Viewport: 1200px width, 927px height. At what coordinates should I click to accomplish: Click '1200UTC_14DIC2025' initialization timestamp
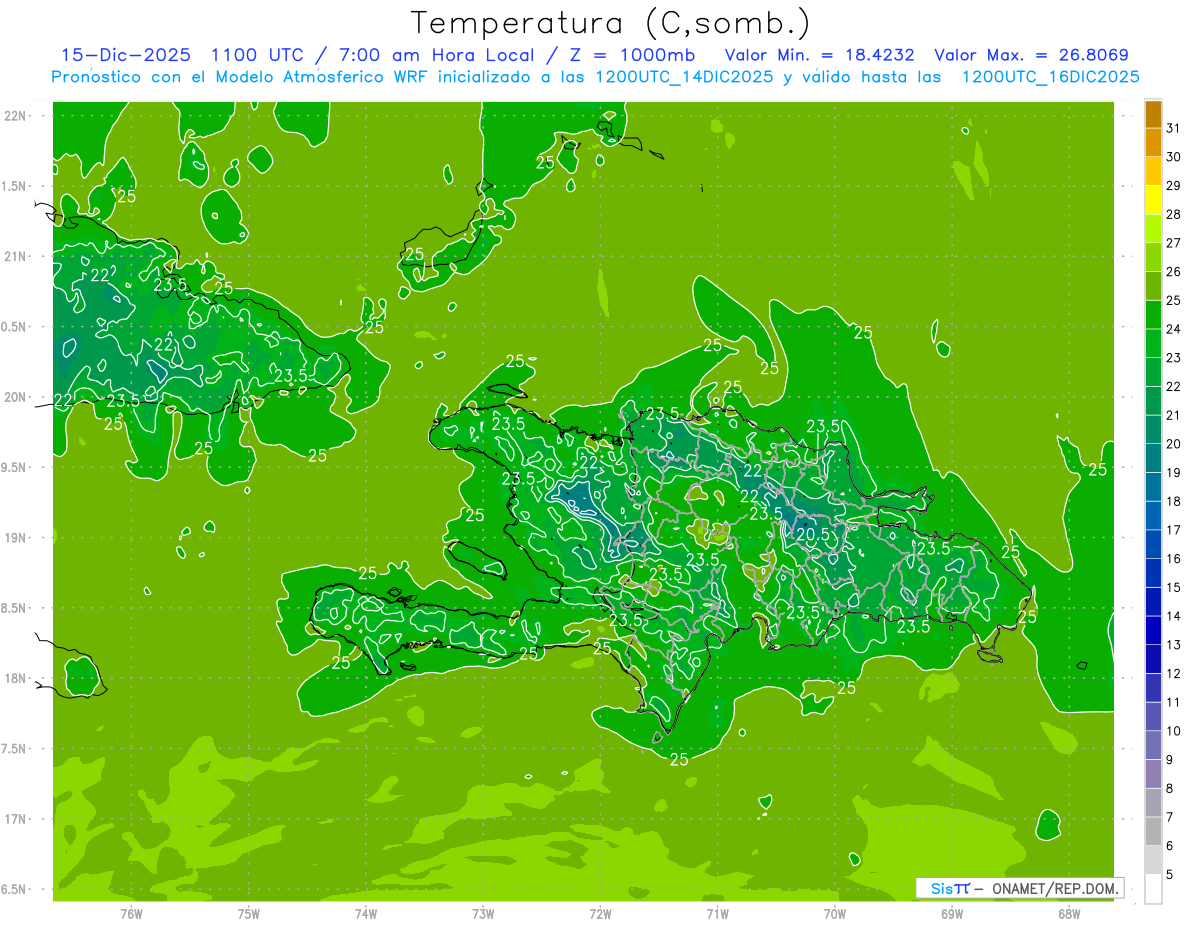click(685, 77)
